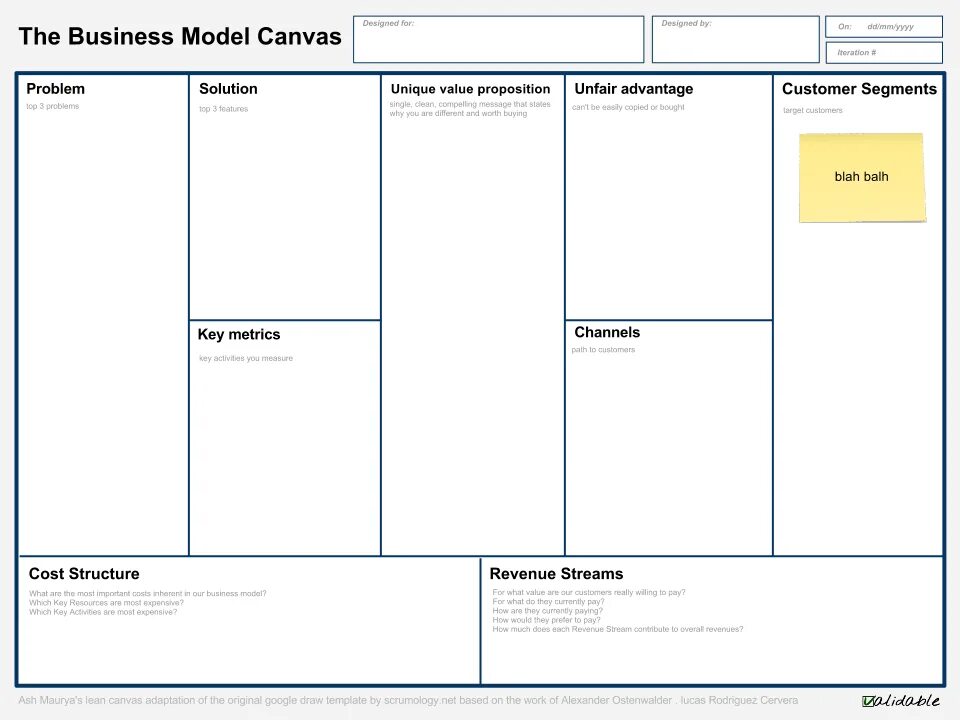Click the "Designed for" input field

497,42
